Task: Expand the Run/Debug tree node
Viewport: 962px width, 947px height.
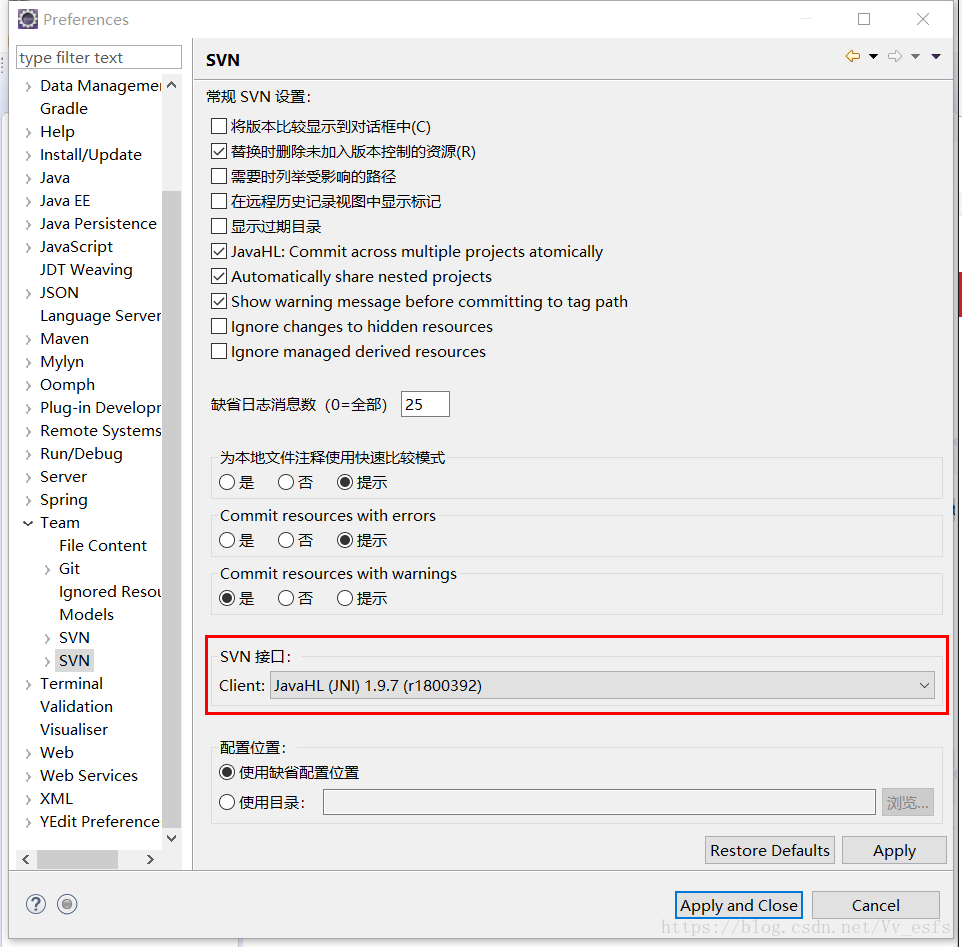Action: pos(28,454)
